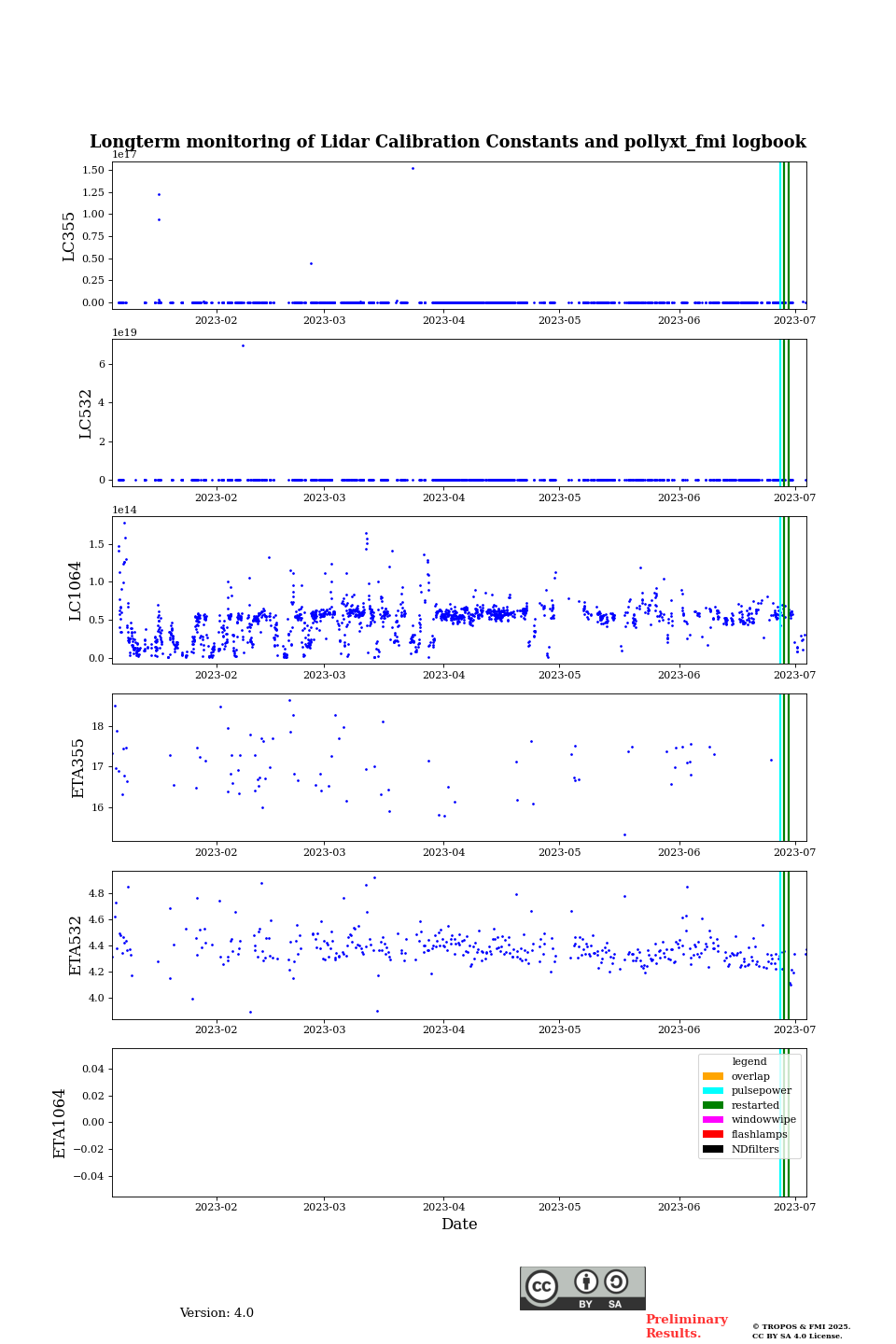Click the red Preliminary Results text
The width and height of the screenshot is (896, 1344).
tap(686, 1326)
